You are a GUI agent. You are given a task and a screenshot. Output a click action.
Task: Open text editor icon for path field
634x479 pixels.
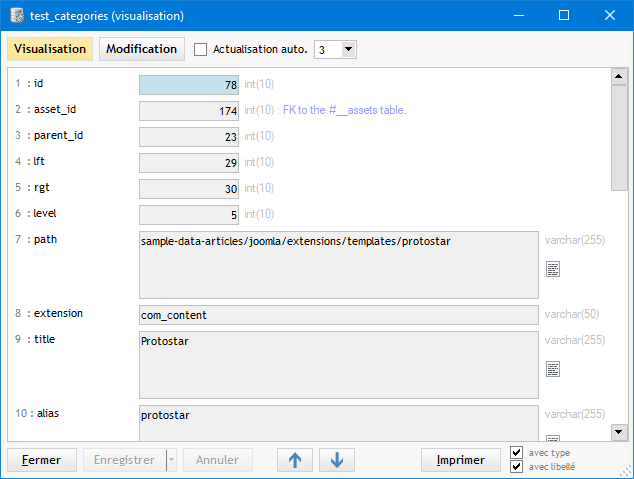click(553, 269)
